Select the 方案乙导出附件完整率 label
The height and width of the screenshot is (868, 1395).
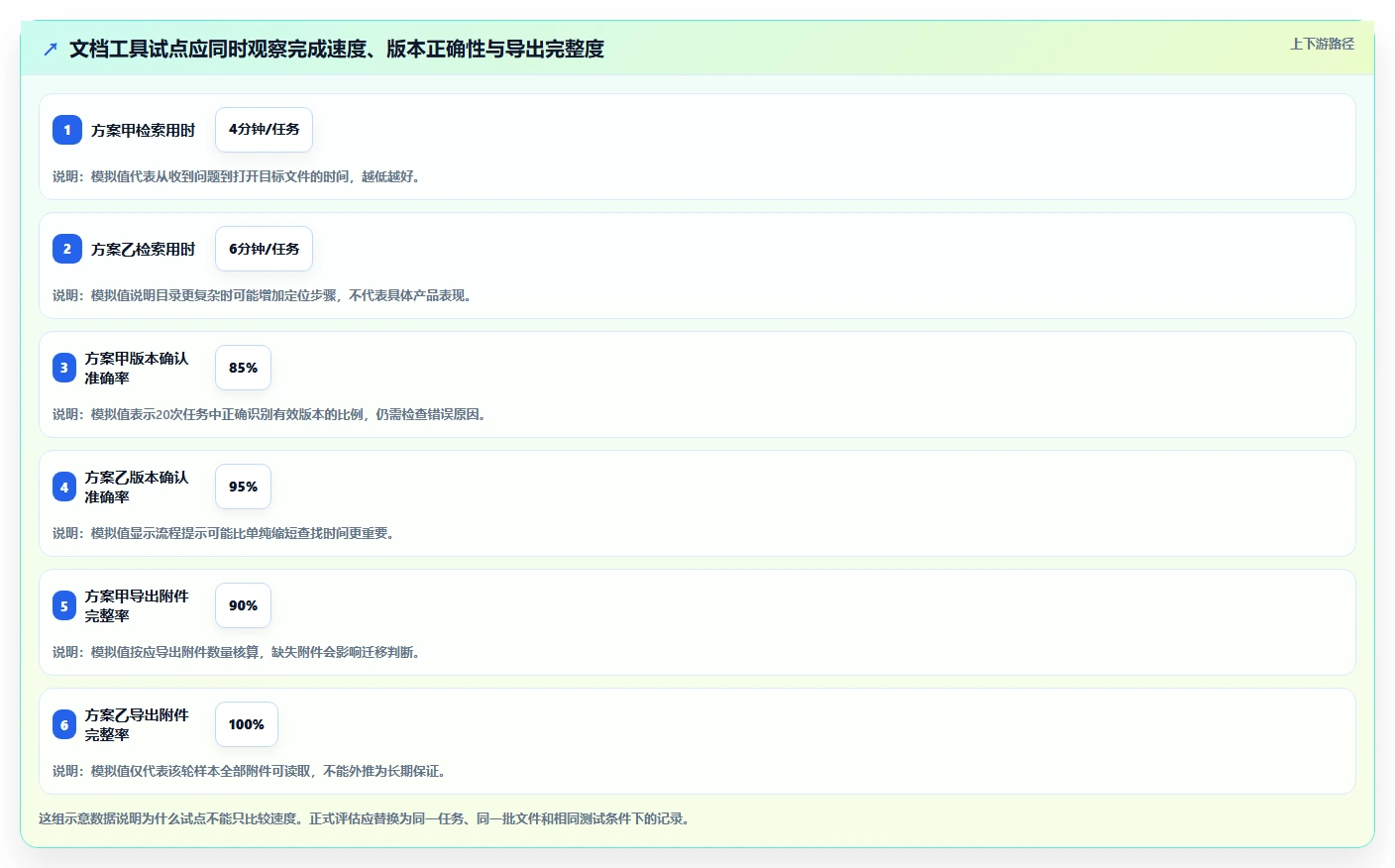[x=137, y=724]
